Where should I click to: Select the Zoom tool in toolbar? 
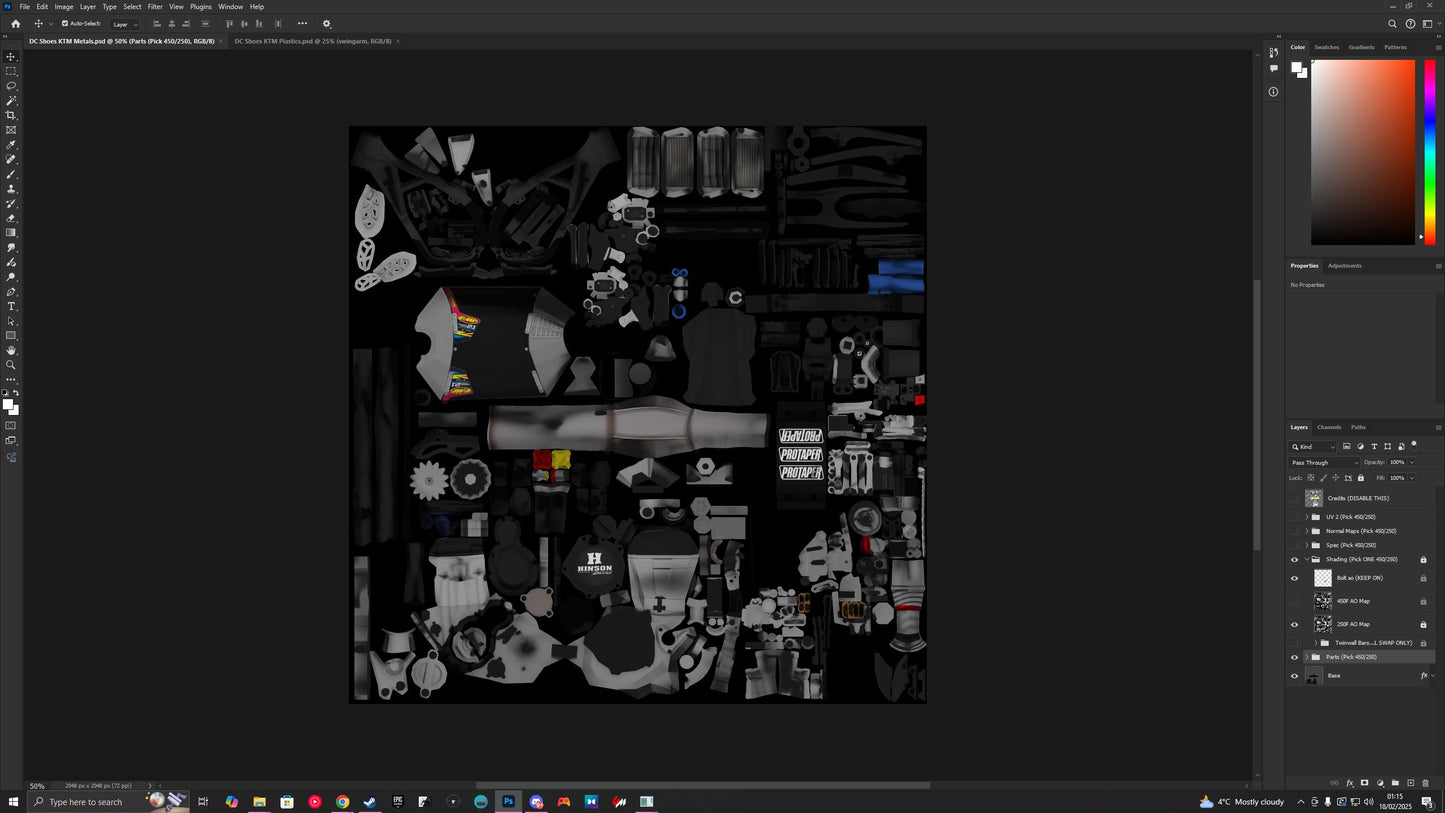point(11,365)
